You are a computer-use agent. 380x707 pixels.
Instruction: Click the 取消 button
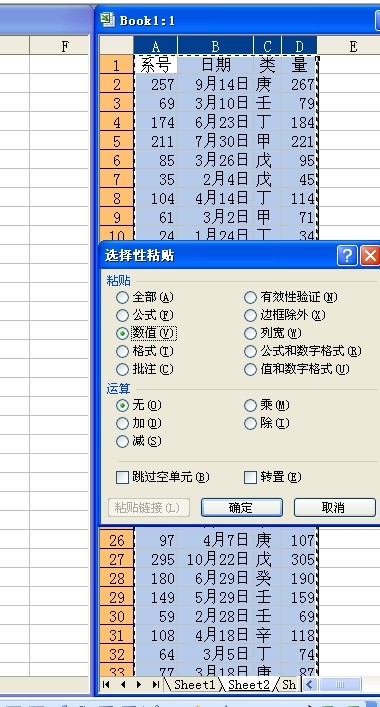coord(334,508)
